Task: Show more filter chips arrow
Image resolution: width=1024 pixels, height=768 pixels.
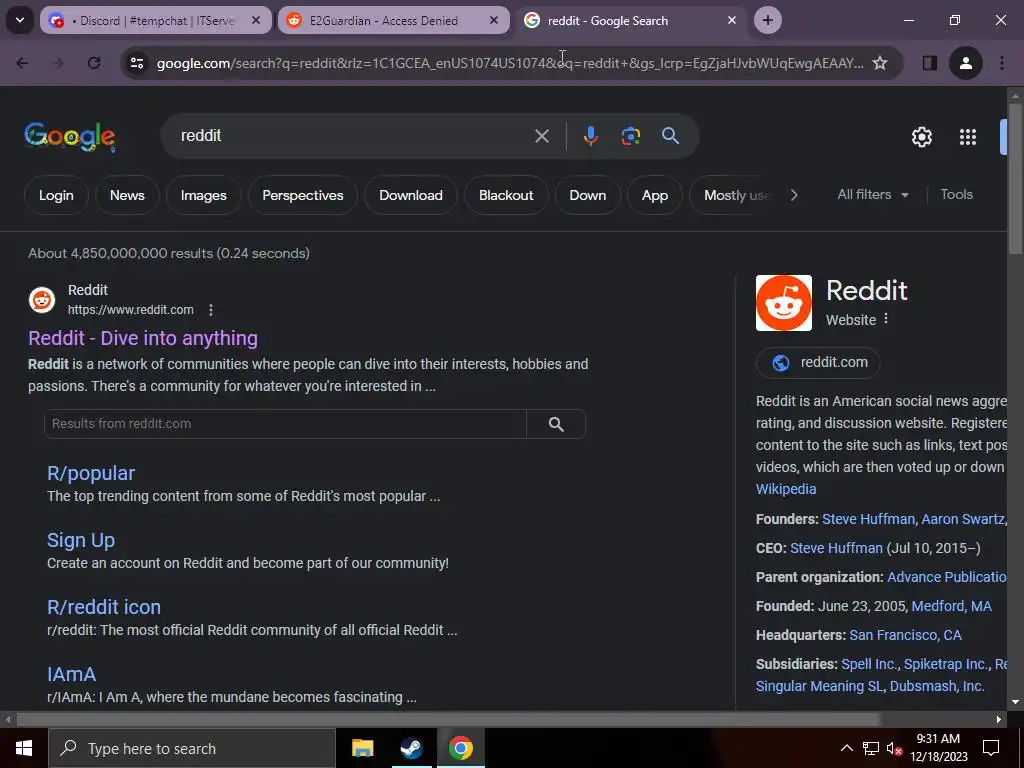Action: click(793, 195)
